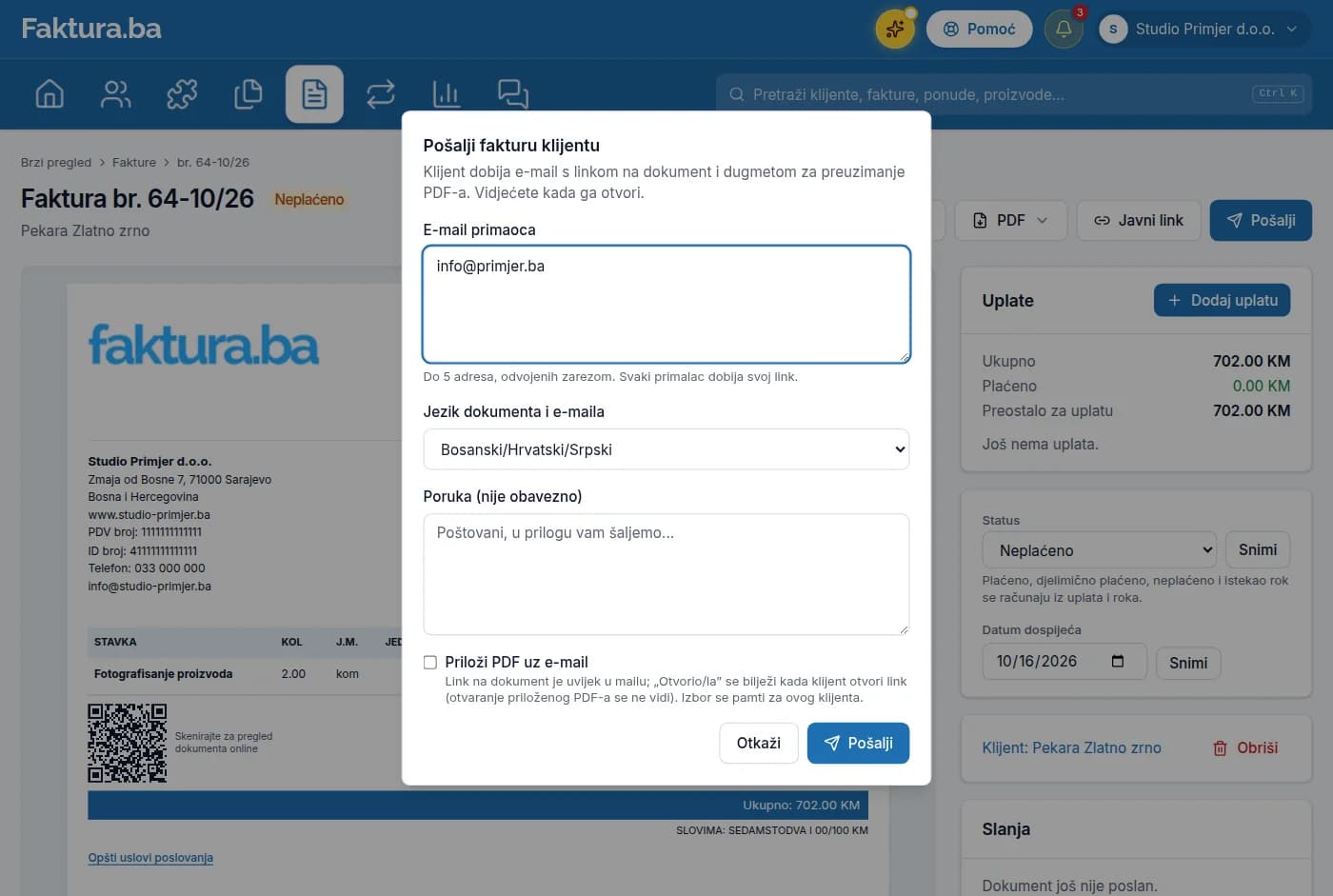Viewport: 1333px width, 896px height.
Task: Click the 'Ukupno: 702.00 KM' total bar
Action: point(478,805)
